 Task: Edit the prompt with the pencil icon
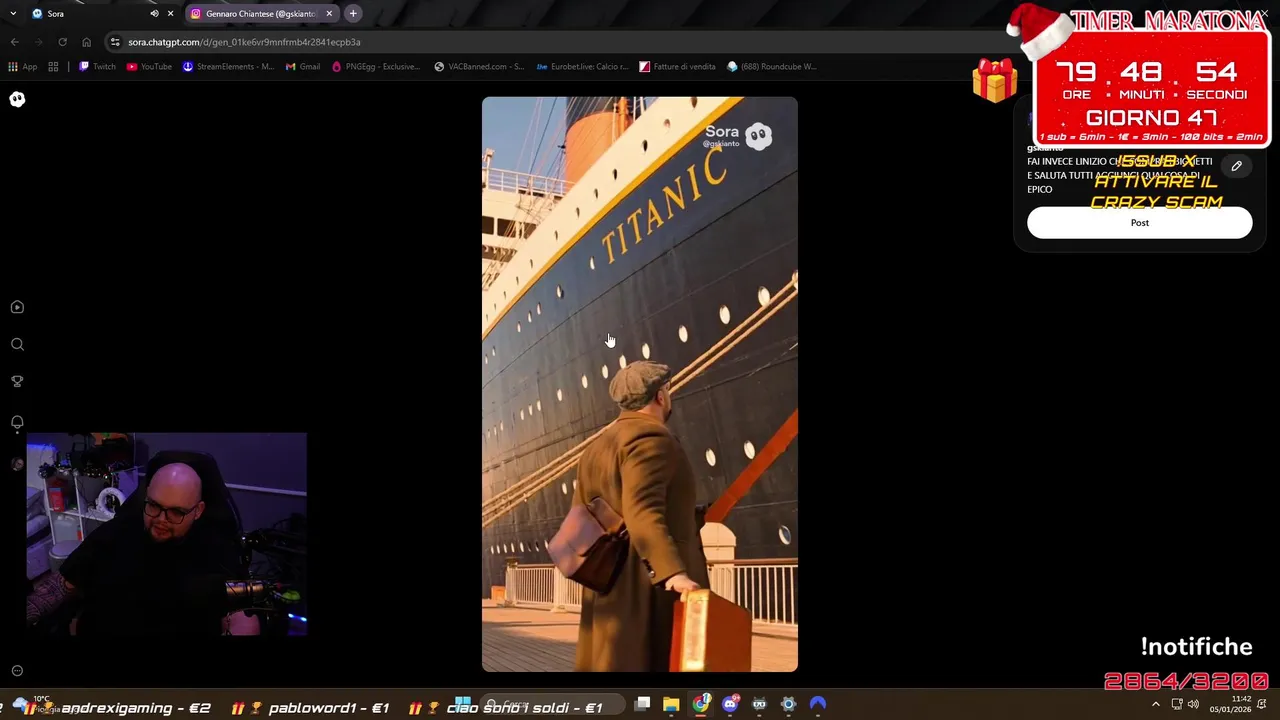point(1236,166)
